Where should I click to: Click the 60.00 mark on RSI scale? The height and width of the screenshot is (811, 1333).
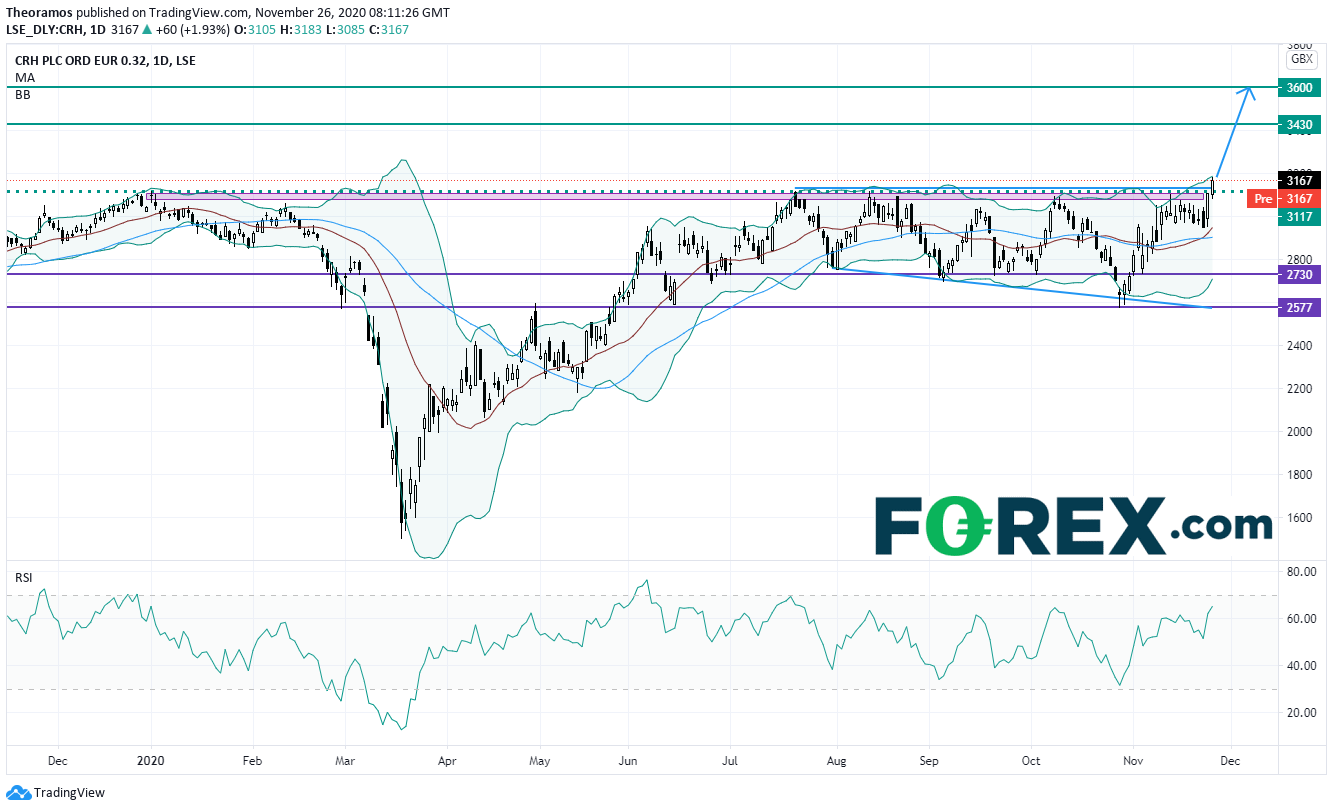point(1299,619)
